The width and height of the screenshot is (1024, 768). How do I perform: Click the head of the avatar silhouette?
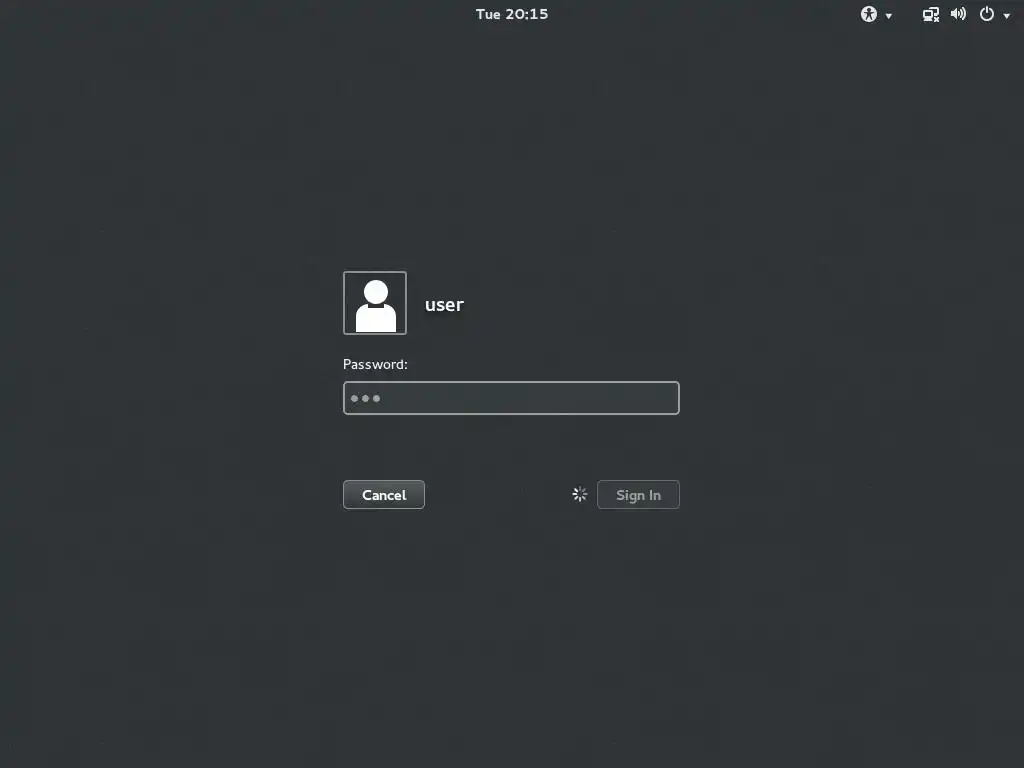click(x=376, y=292)
